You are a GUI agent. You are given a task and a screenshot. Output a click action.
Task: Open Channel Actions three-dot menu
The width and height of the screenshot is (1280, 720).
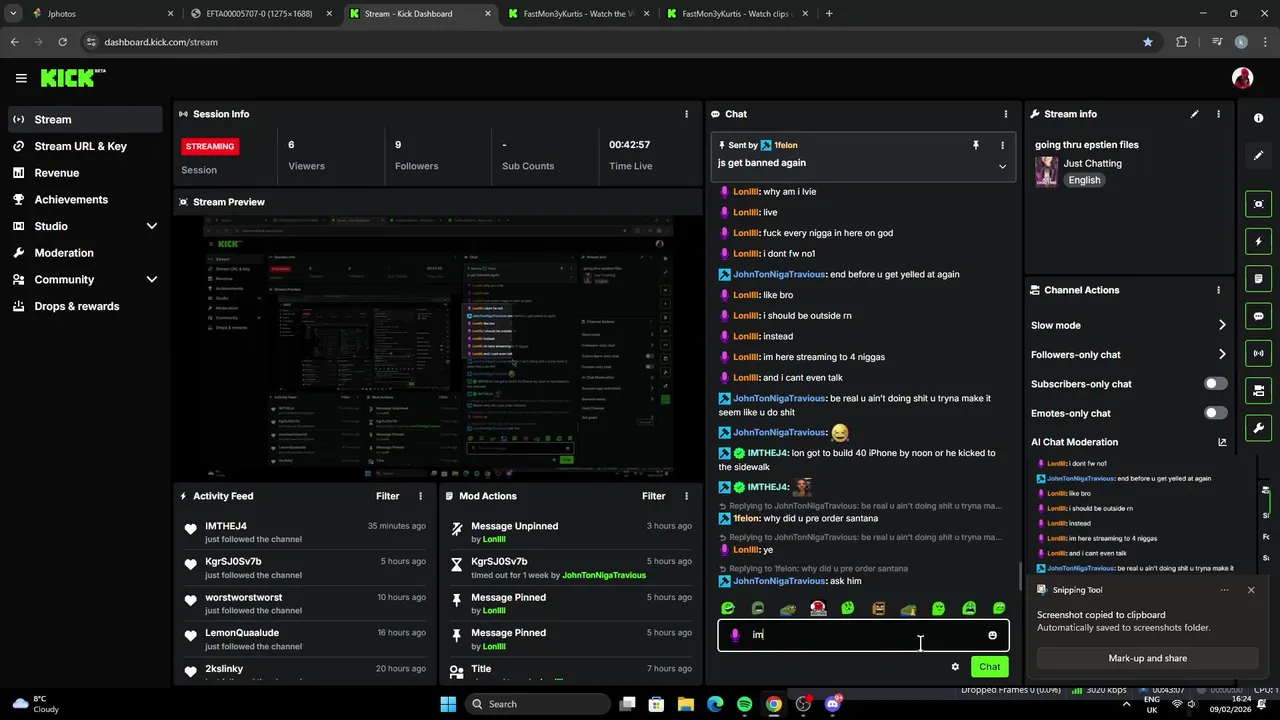[1218, 290]
